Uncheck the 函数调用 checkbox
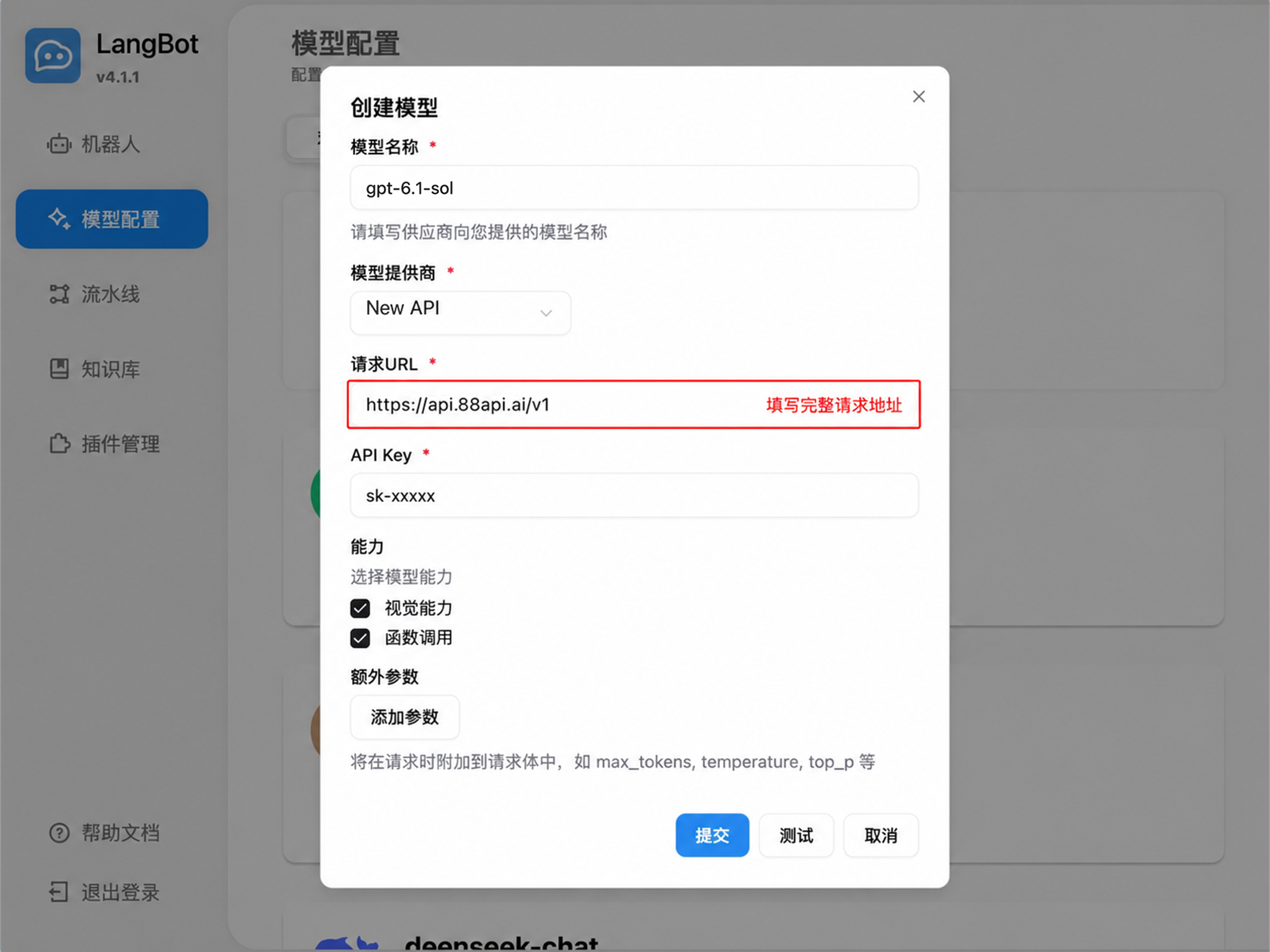This screenshot has width=1270, height=952. (360, 638)
